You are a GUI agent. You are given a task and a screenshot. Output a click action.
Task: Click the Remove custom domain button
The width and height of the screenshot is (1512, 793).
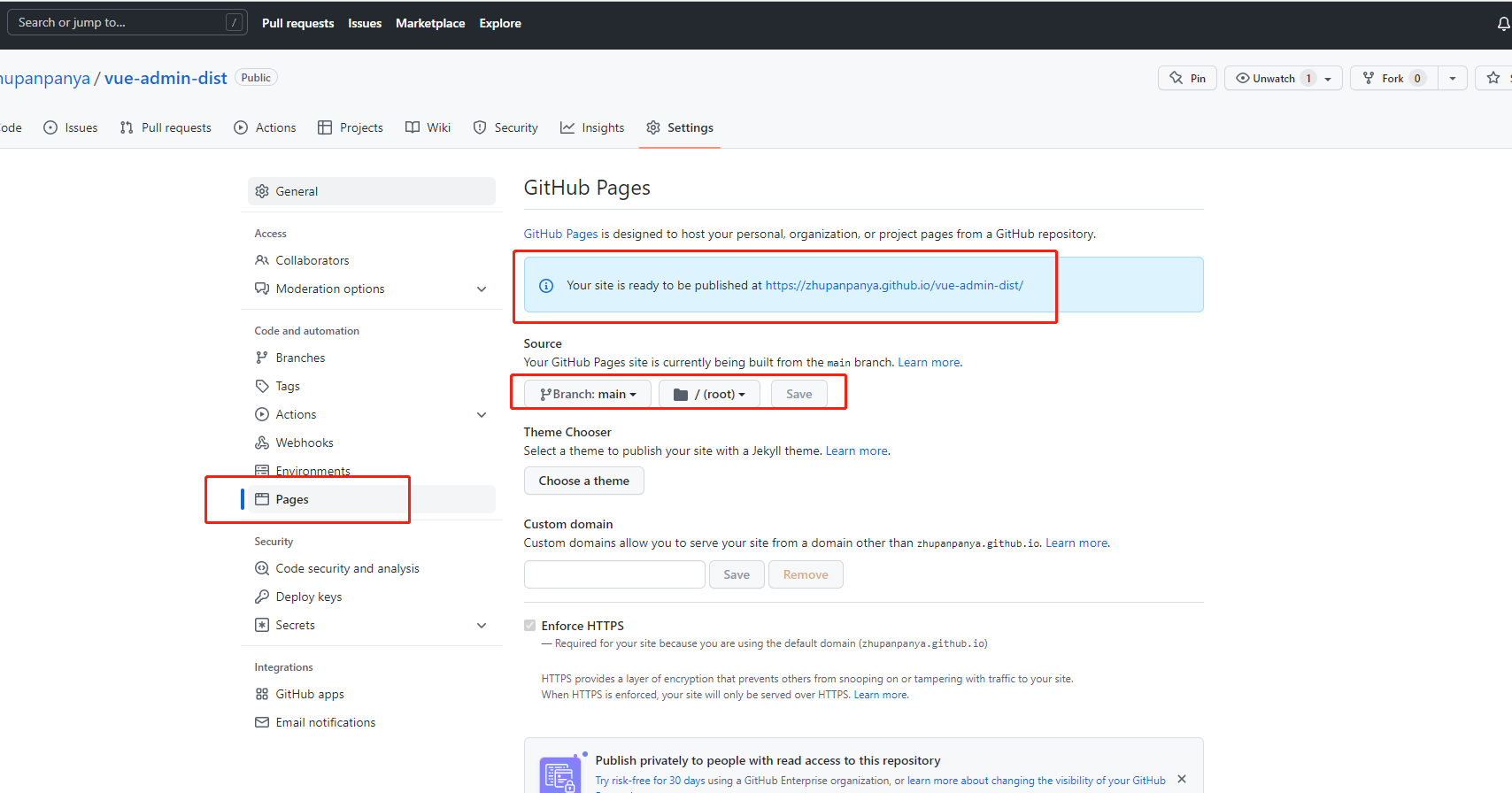tap(806, 574)
